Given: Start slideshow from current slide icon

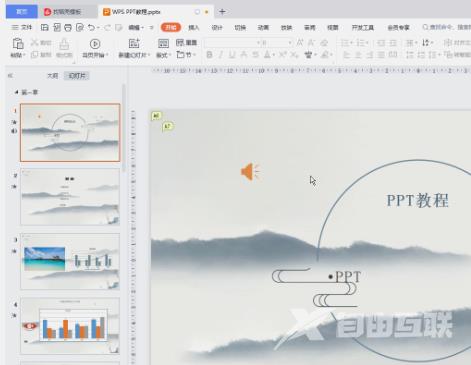Looking at the screenshot, I should click(x=95, y=44).
